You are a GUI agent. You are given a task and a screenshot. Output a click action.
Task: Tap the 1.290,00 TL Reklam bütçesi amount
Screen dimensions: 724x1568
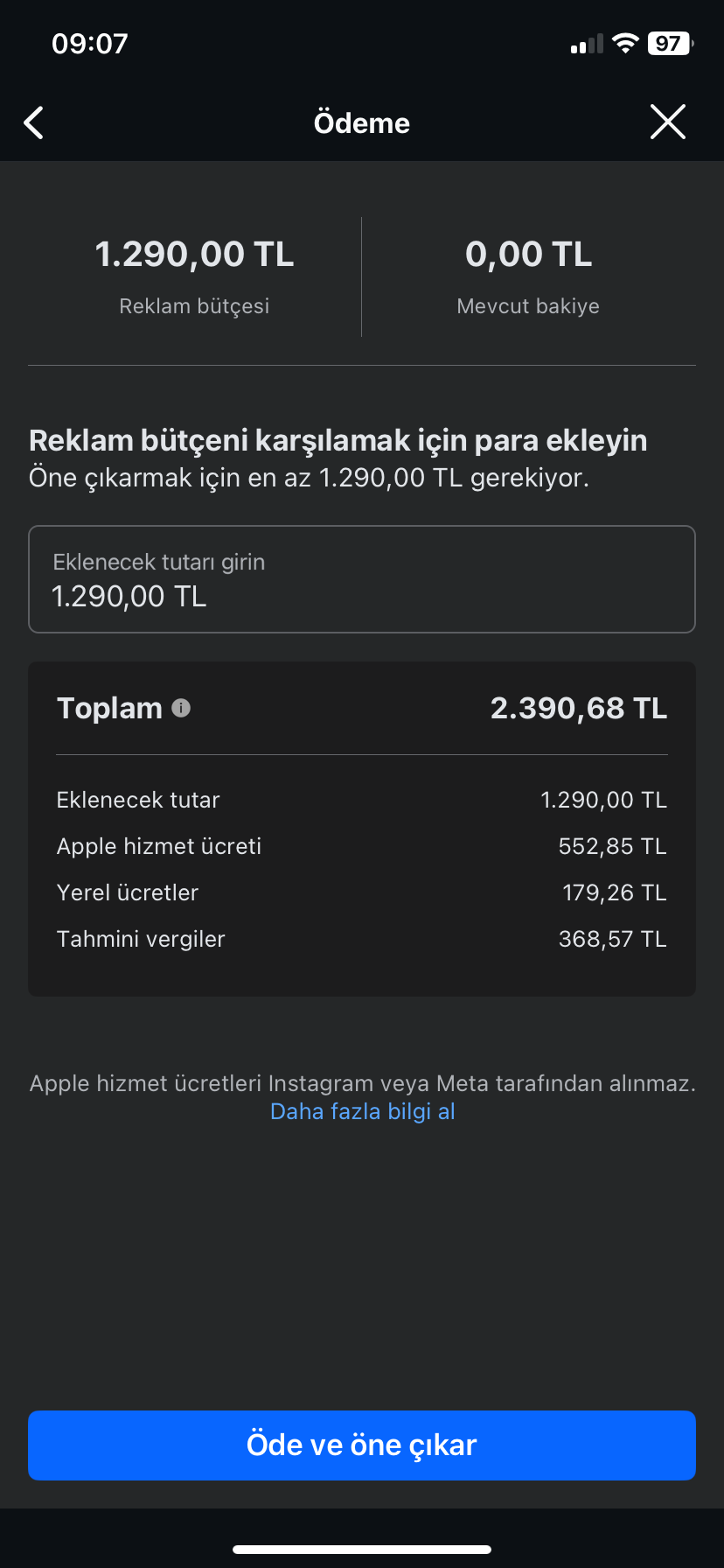click(194, 255)
